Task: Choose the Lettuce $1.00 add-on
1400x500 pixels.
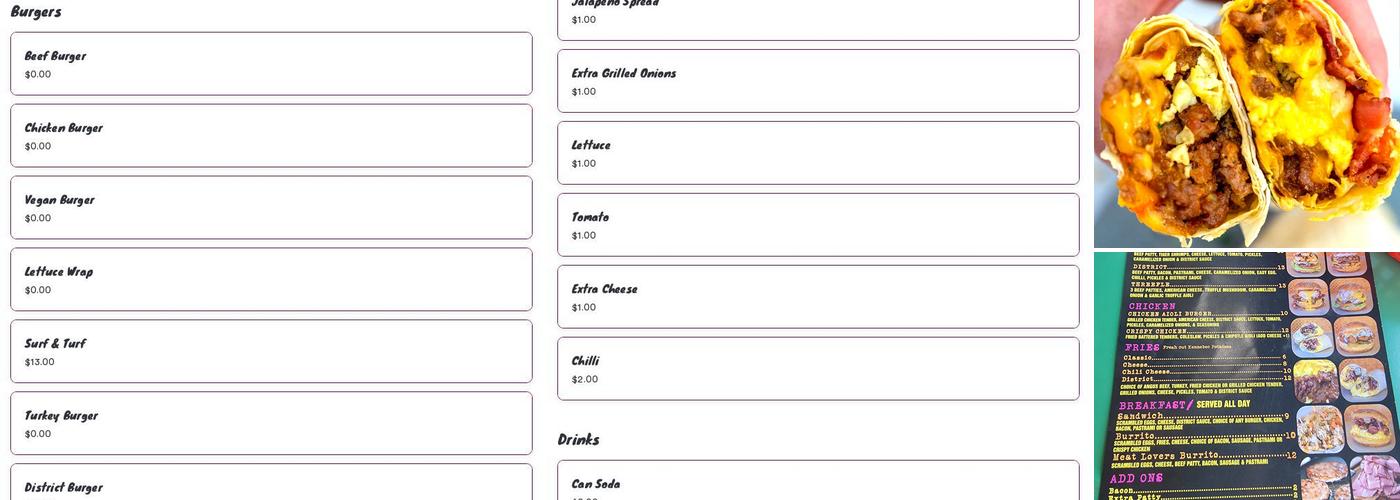Action: click(x=818, y=153)
